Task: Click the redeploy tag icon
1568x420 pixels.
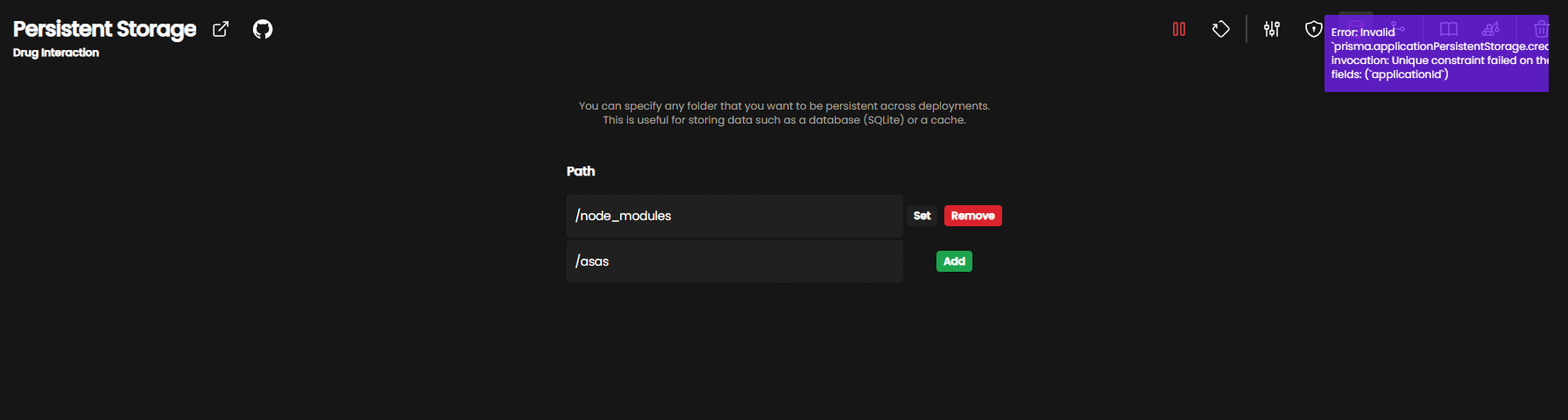Action: coord(1221,29)
